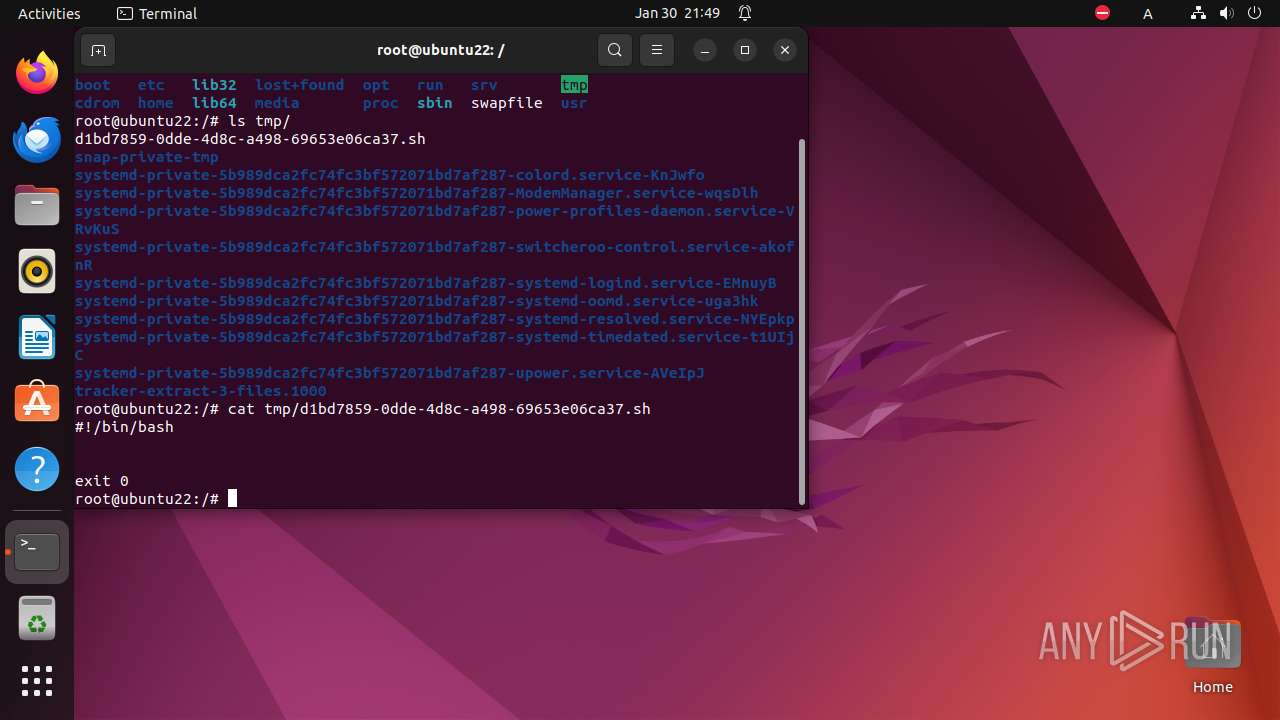Click the highlighted 'tmp' directory name
The width and height of the screenshot is (1280, 720).
(x=574, y=85)
